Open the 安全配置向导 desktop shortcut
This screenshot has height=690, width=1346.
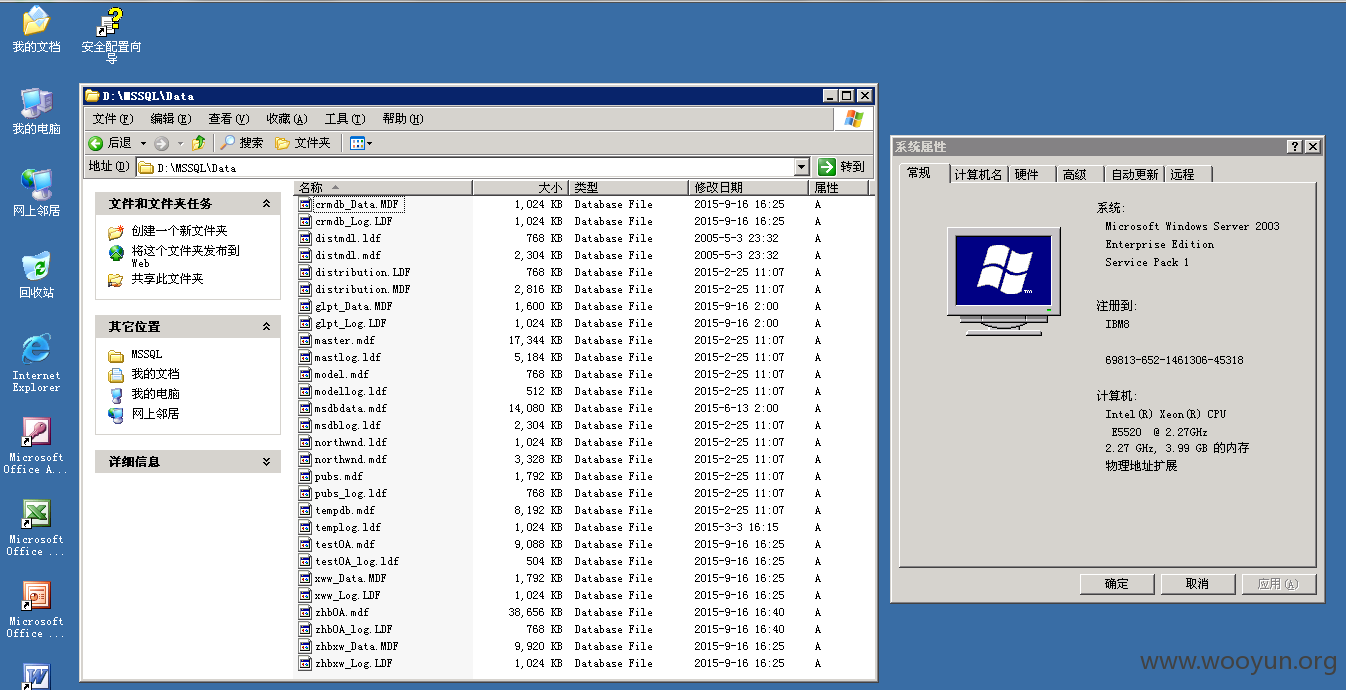(111, 35)
